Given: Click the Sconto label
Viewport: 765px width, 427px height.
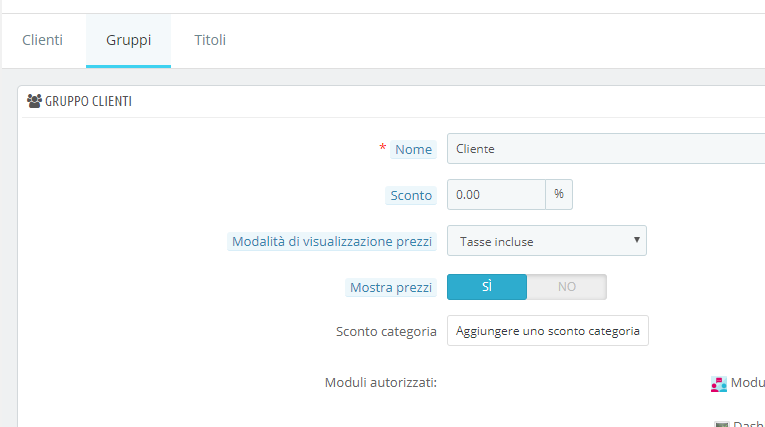Looking at the screenshot, I should click(411, 195).
